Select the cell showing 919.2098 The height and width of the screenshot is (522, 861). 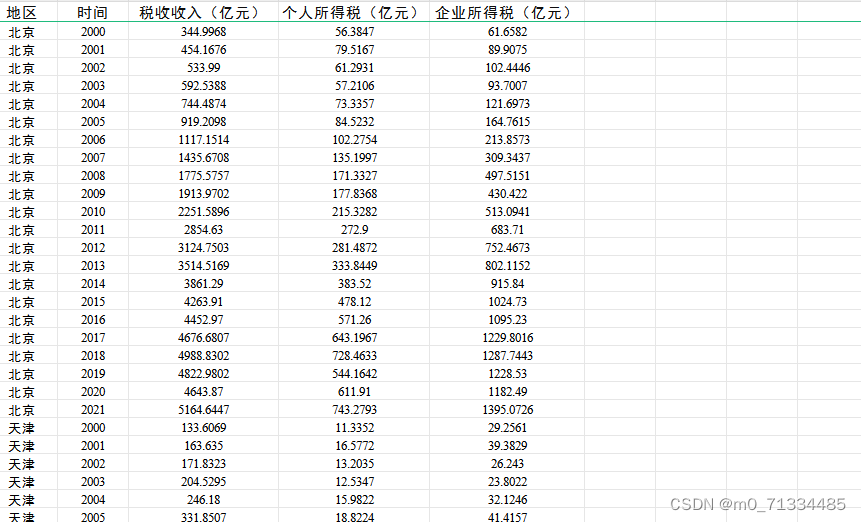[204, 122]
